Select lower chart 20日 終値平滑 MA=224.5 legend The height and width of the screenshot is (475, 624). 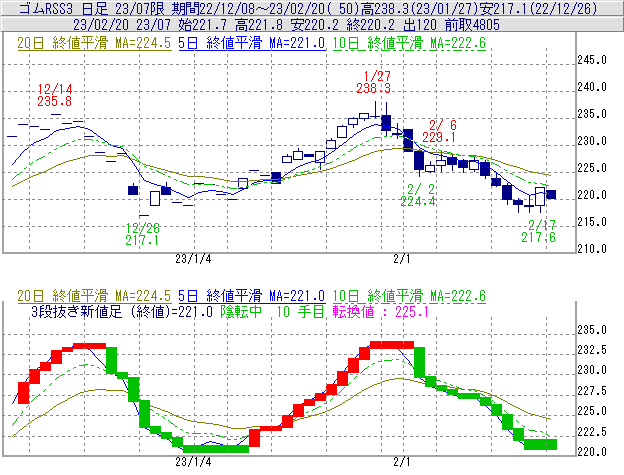[x=94, y=296]
